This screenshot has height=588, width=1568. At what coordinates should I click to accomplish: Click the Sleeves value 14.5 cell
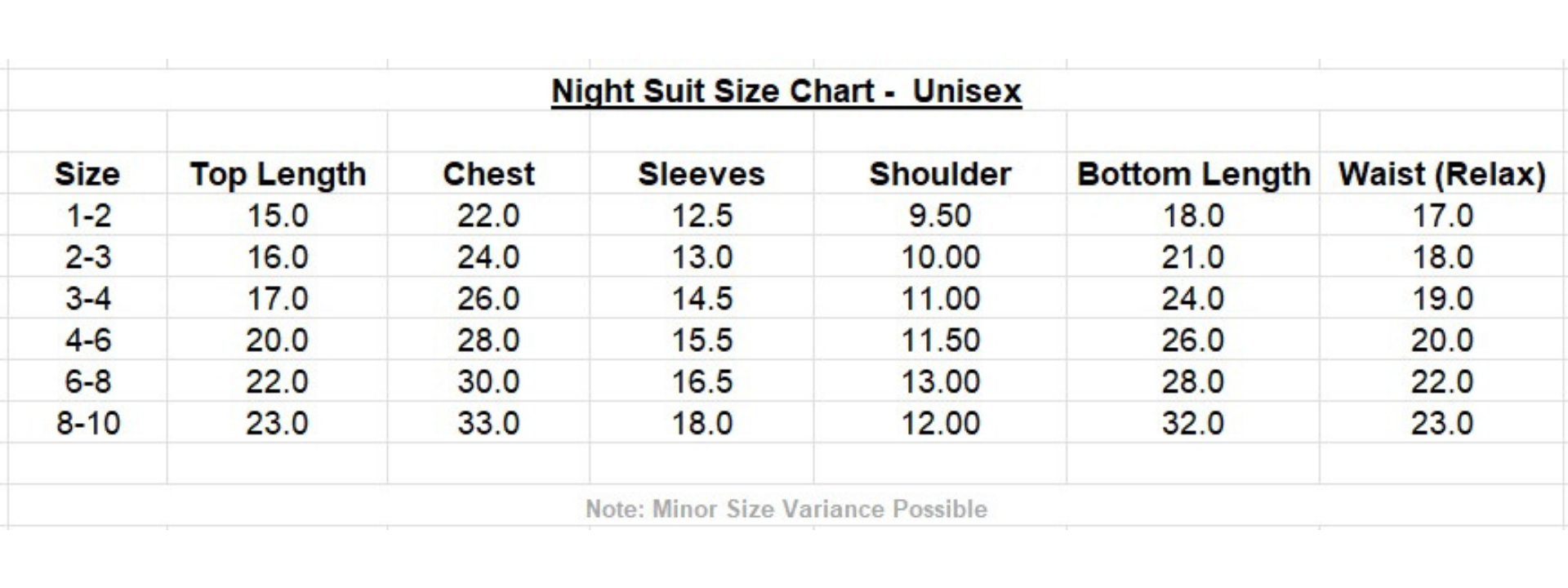(x=702, y=299)
